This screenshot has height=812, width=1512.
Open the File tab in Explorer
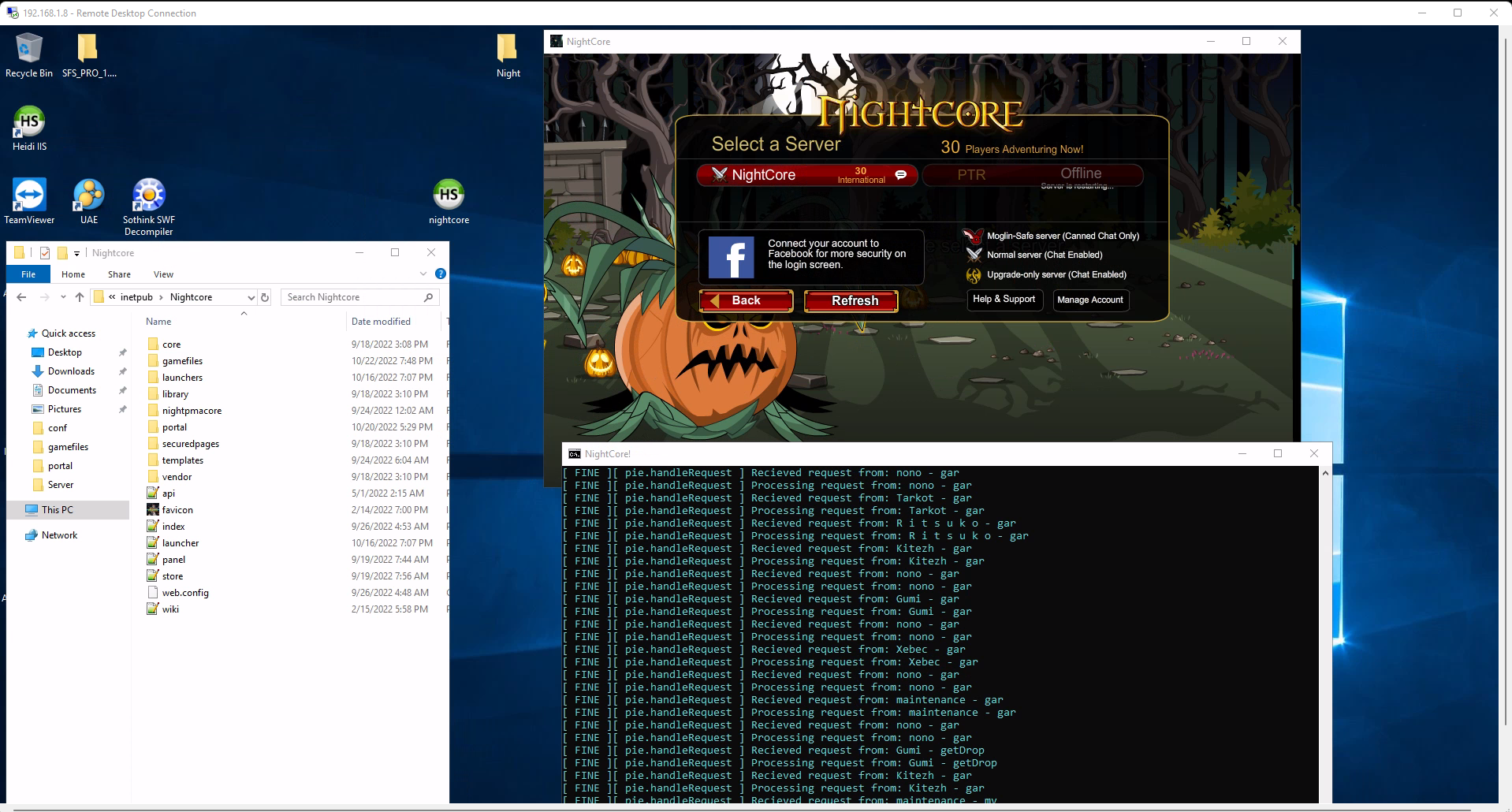(x=28, y=274)
